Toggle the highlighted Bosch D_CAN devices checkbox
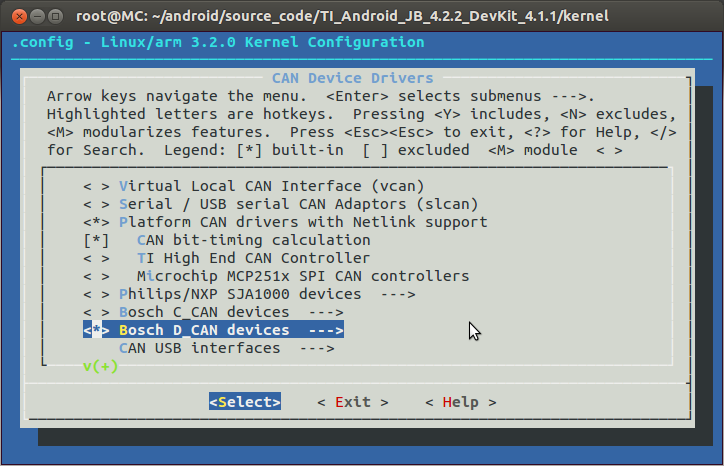This screenshot has width=724, height=466. [x=96, y=330]
